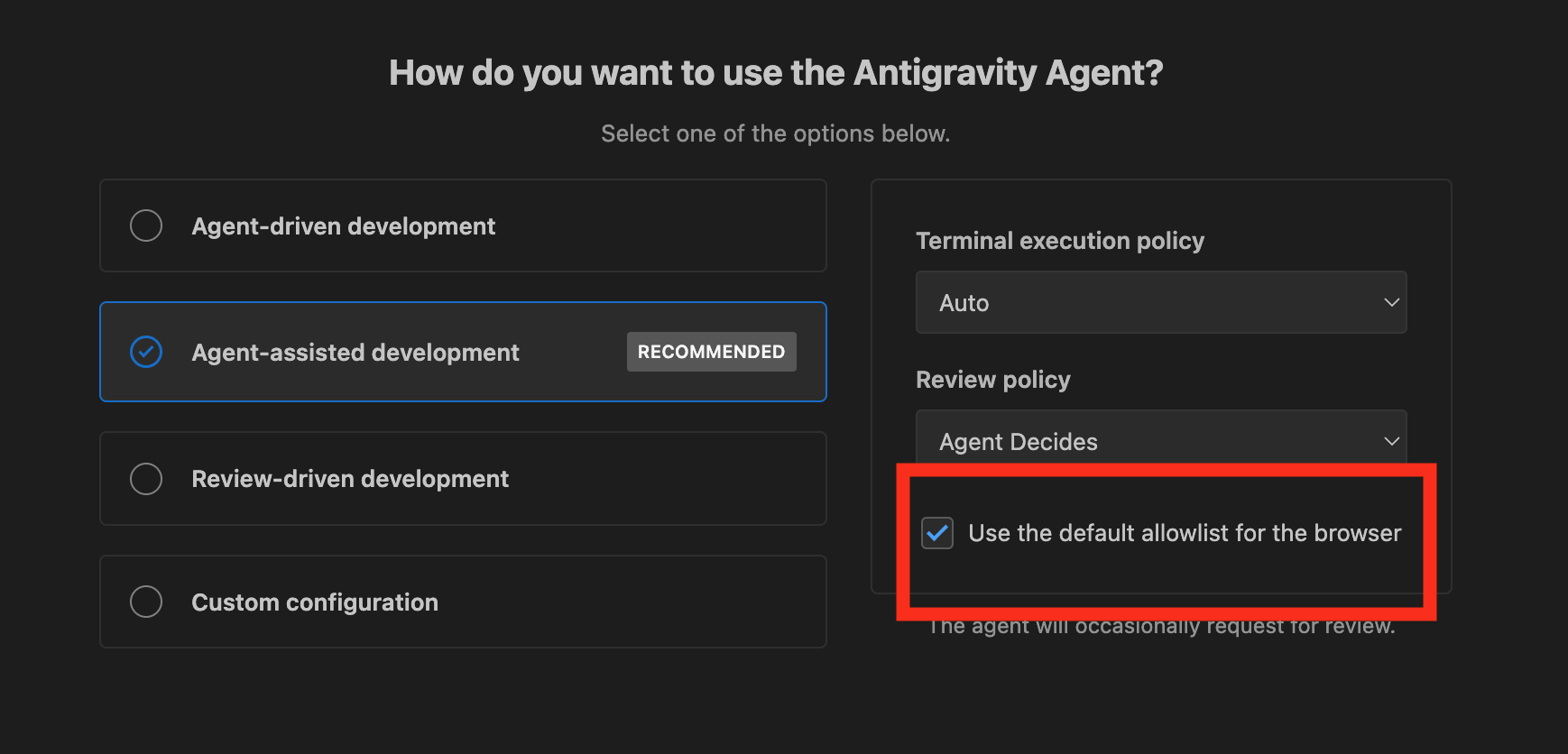Screen dimensions: 1568x754
Task: Click the "Select one of the options below" subtitle
Action: tap(776, 133)
